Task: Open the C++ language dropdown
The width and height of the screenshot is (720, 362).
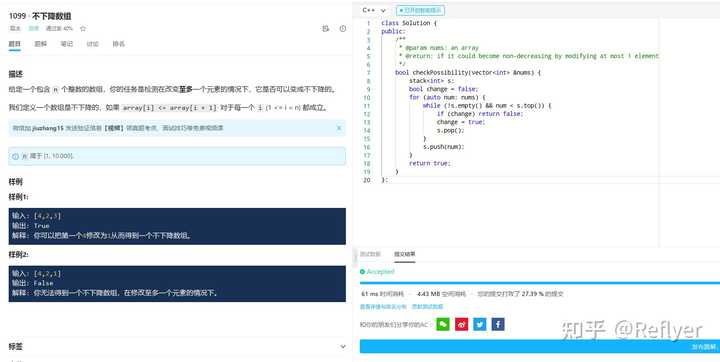Action: pyautogui.click(x=374, y=10)
